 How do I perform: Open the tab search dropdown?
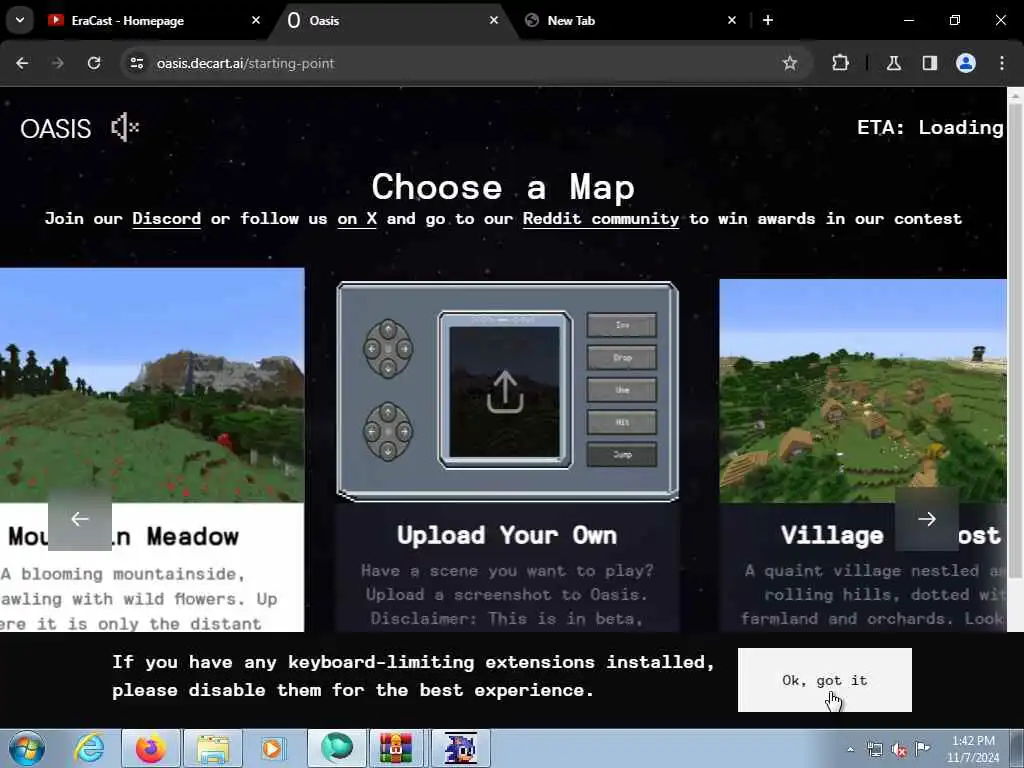20,20
